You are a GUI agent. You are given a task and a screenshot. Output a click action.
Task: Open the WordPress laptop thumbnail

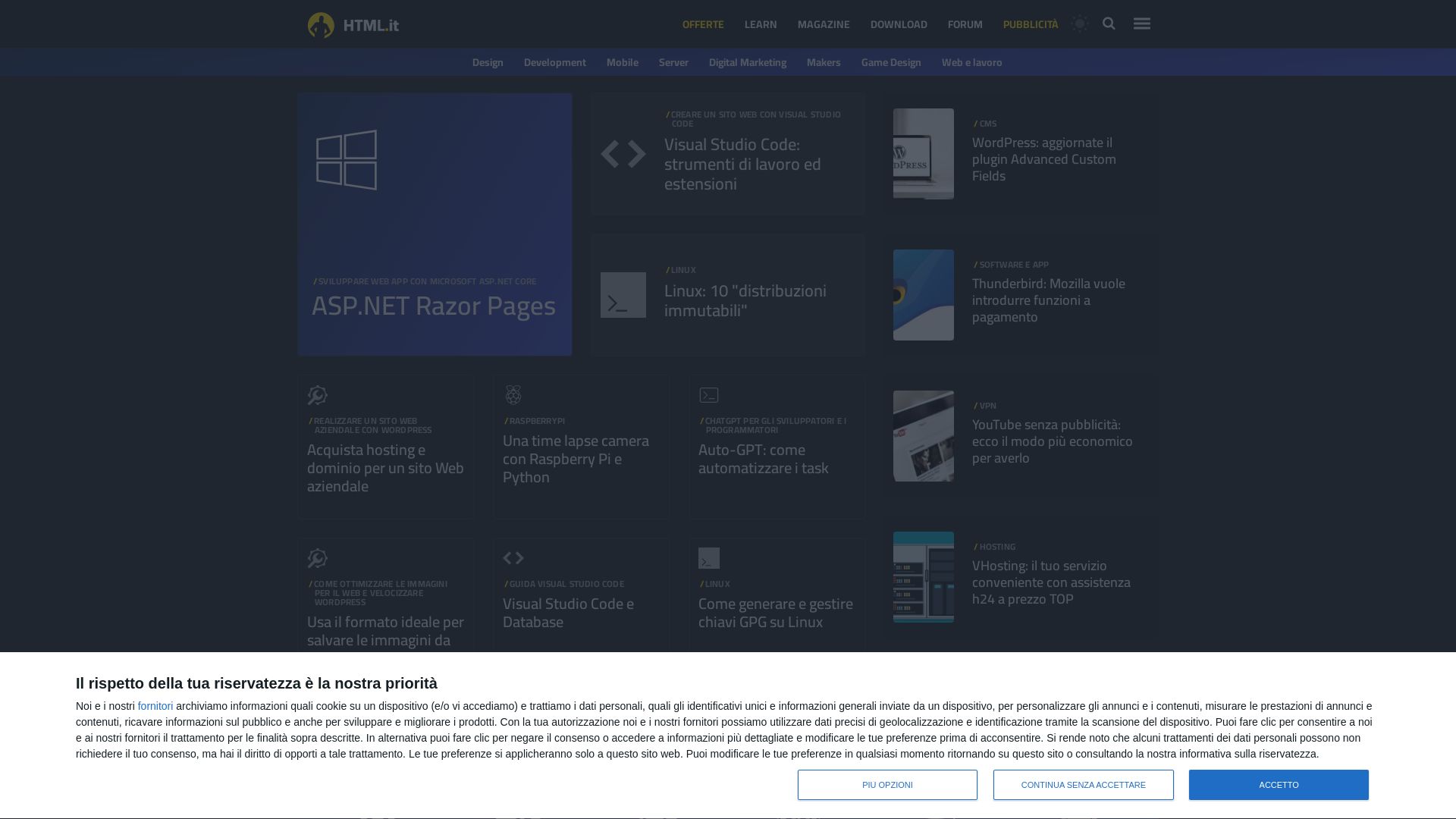coord(924,154)
